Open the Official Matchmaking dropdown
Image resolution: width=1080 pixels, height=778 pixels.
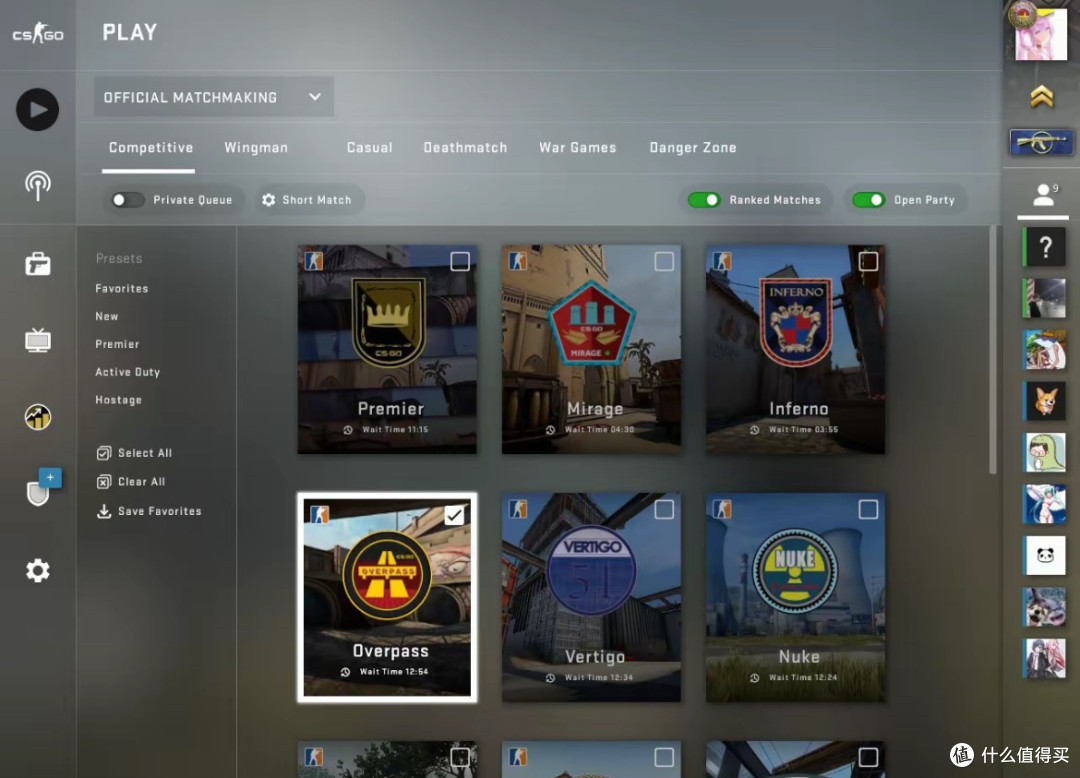coord(214,97)
